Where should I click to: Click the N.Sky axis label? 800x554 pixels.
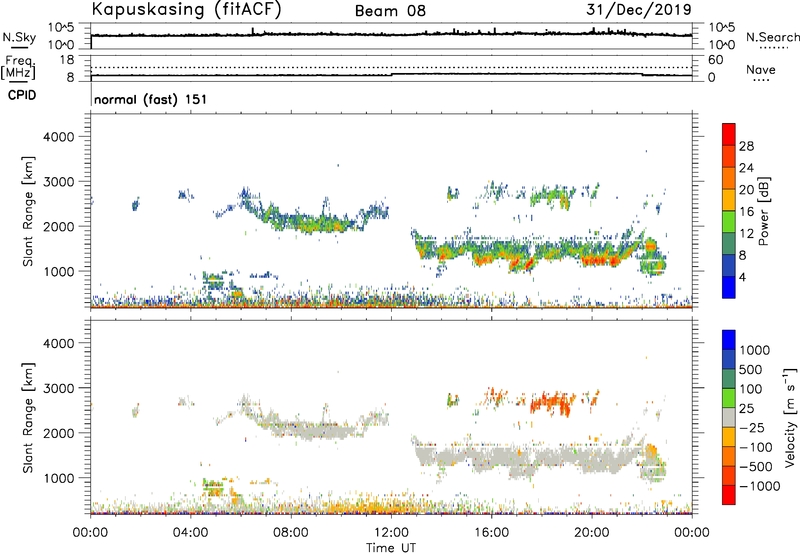point(19,37)
